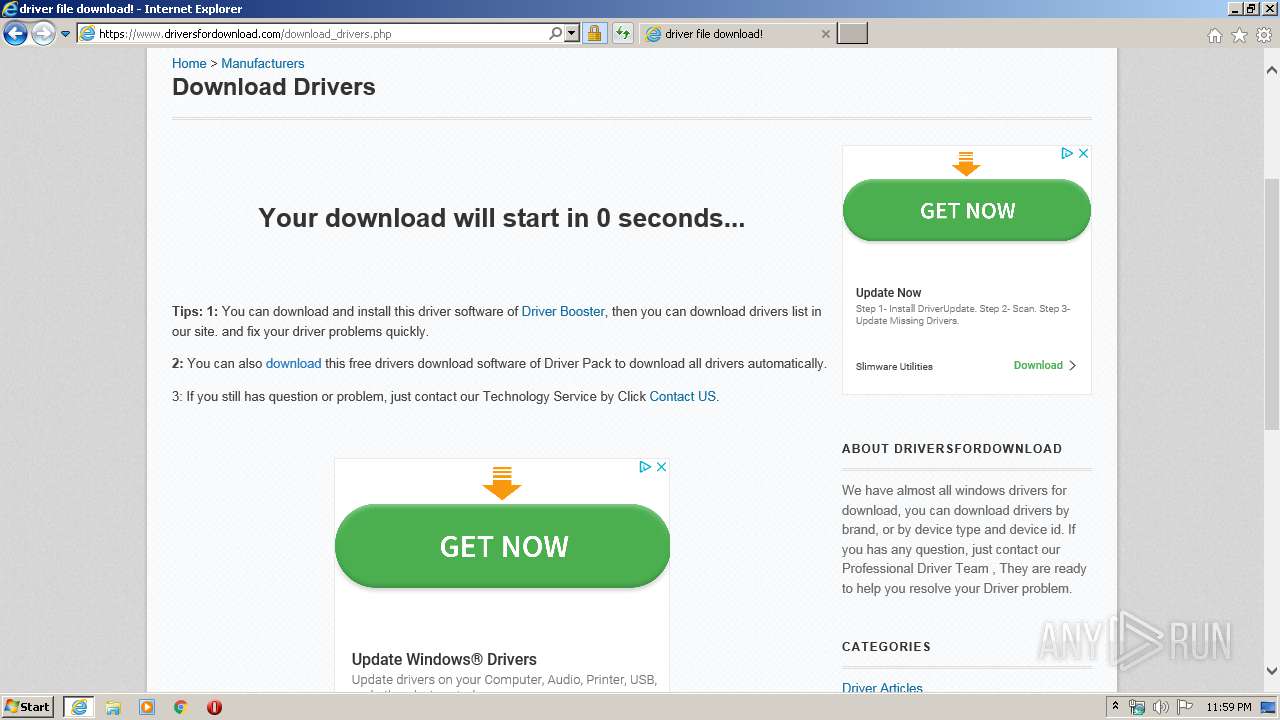Open the Manufacturers breadcrumb link
Screen dimensions: 1280x720
[x=262, y=63]
